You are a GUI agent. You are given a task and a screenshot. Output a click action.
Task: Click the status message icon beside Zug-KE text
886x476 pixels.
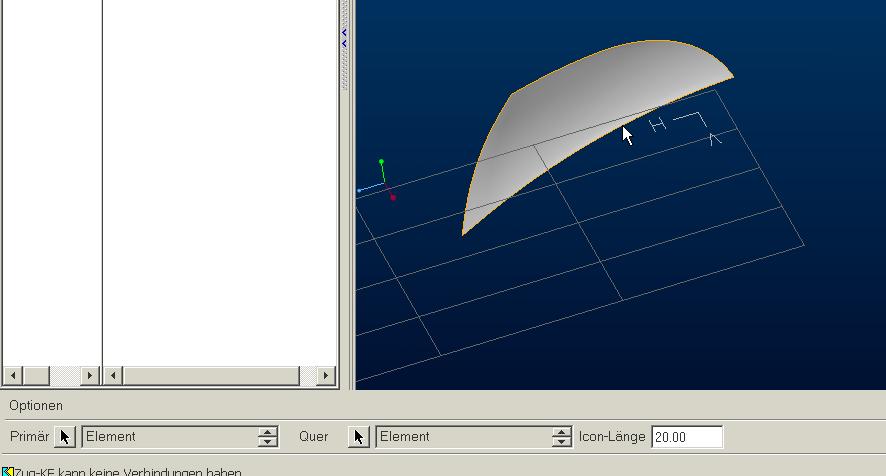(x=7, y=471)
